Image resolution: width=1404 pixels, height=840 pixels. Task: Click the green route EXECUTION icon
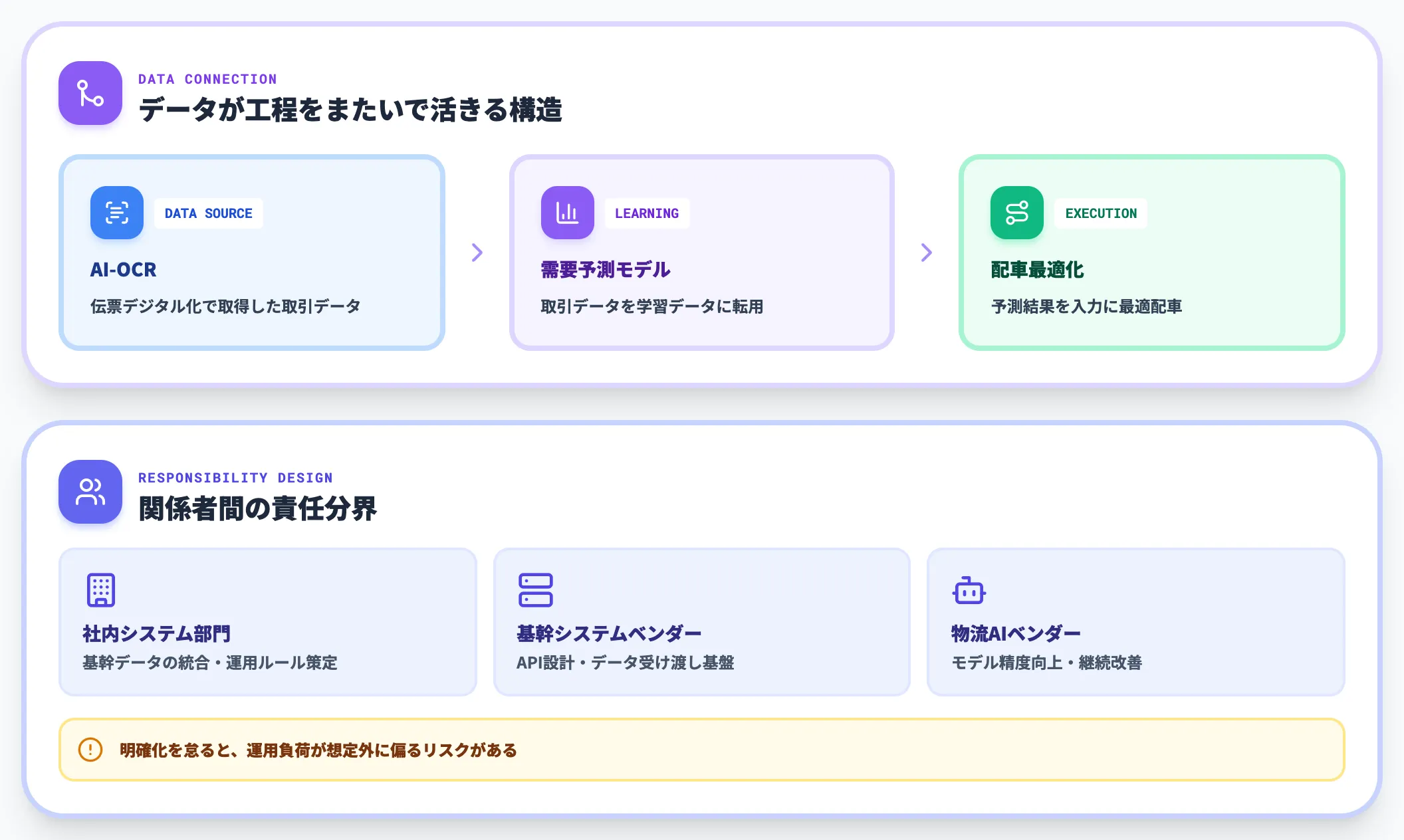(x=1017, y=213)
